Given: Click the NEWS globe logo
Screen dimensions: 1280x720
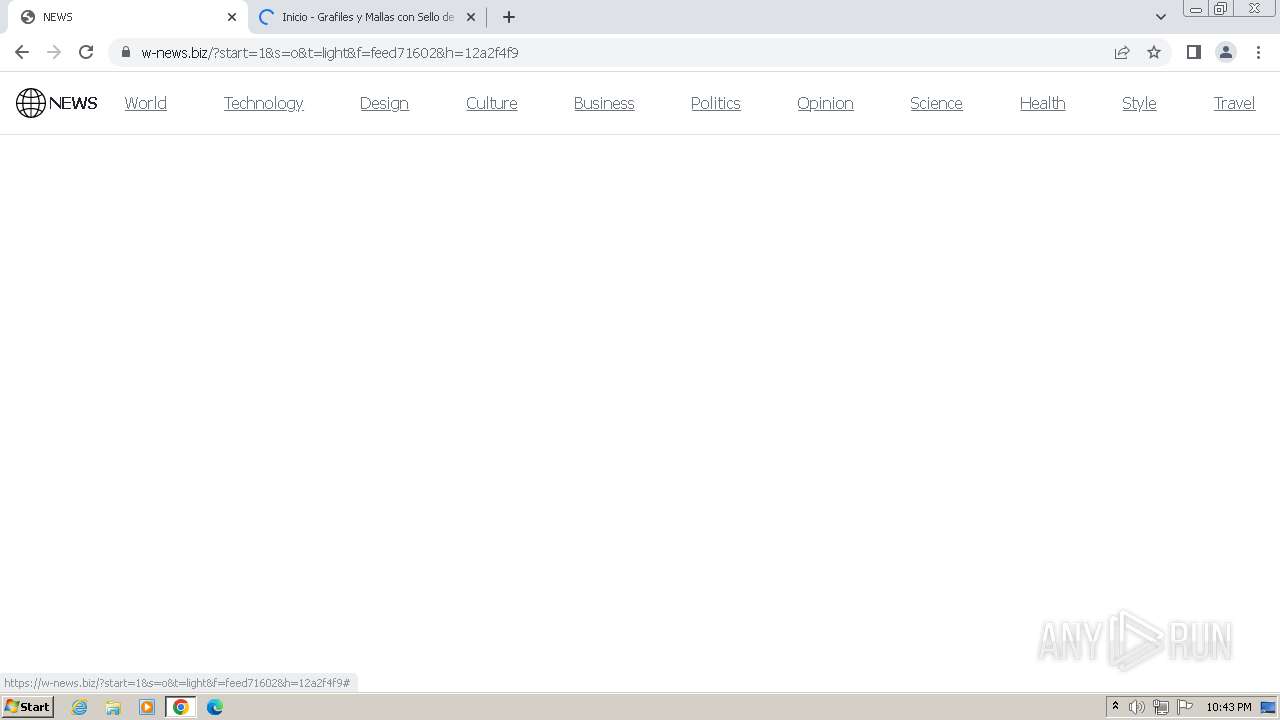Looking at the screenshot, I should point(57,103).
